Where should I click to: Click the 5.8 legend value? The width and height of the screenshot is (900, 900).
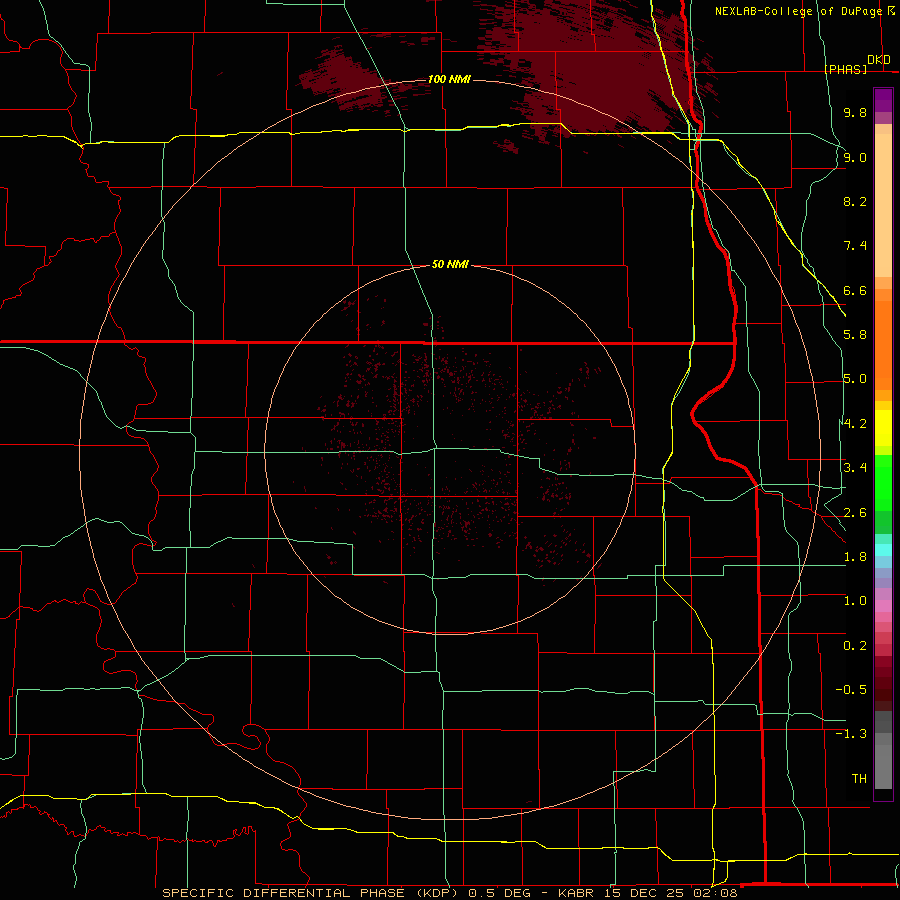(x=855, y=335)
